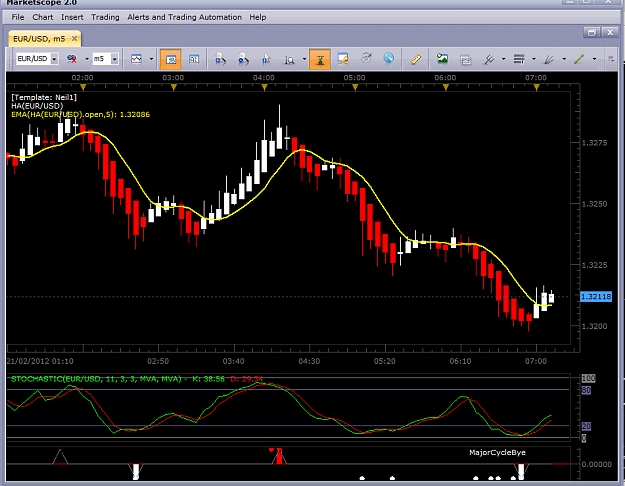625x486 pixels.
Task: Select the ruler measure tool
Action: pos(415,59)
